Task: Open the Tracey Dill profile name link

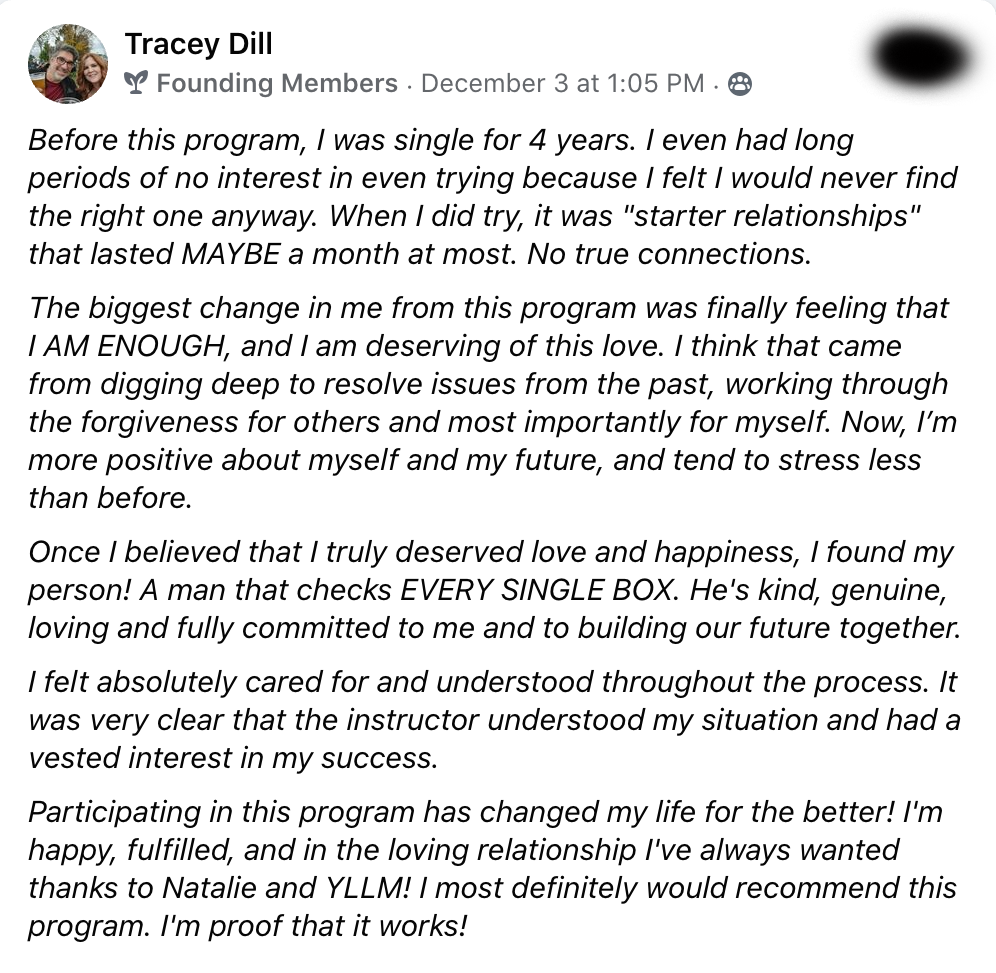Action: point(198,43)
